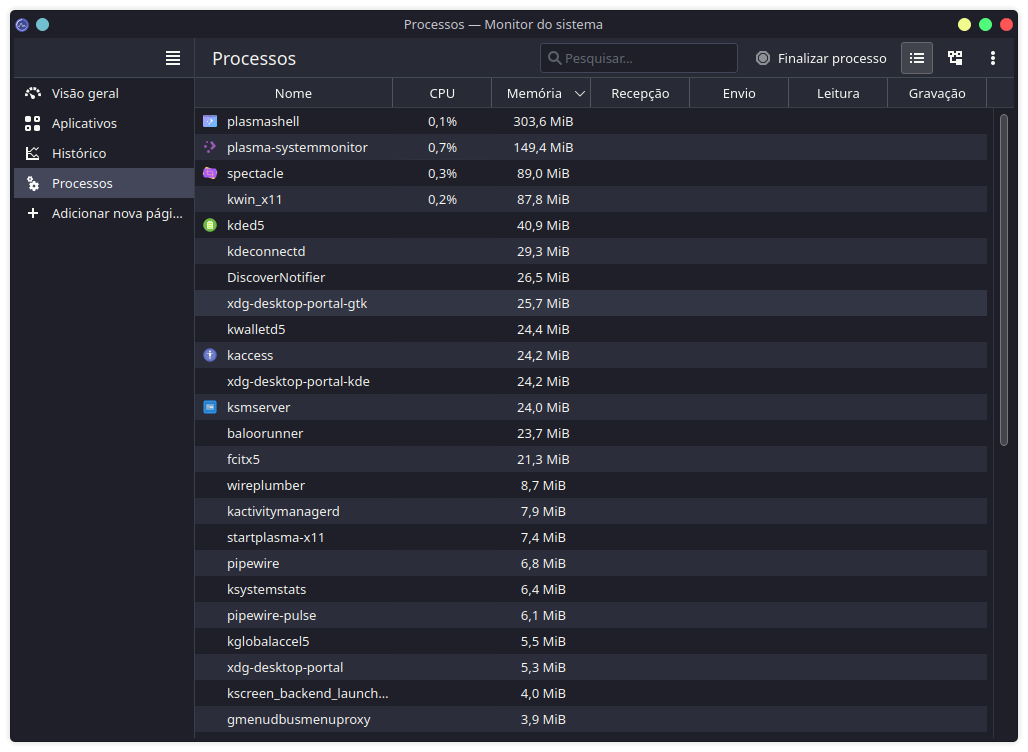Select the kscreen_backend_launch... row
The width and height of the screenshot is (1028, 752).
coord(591,694)
